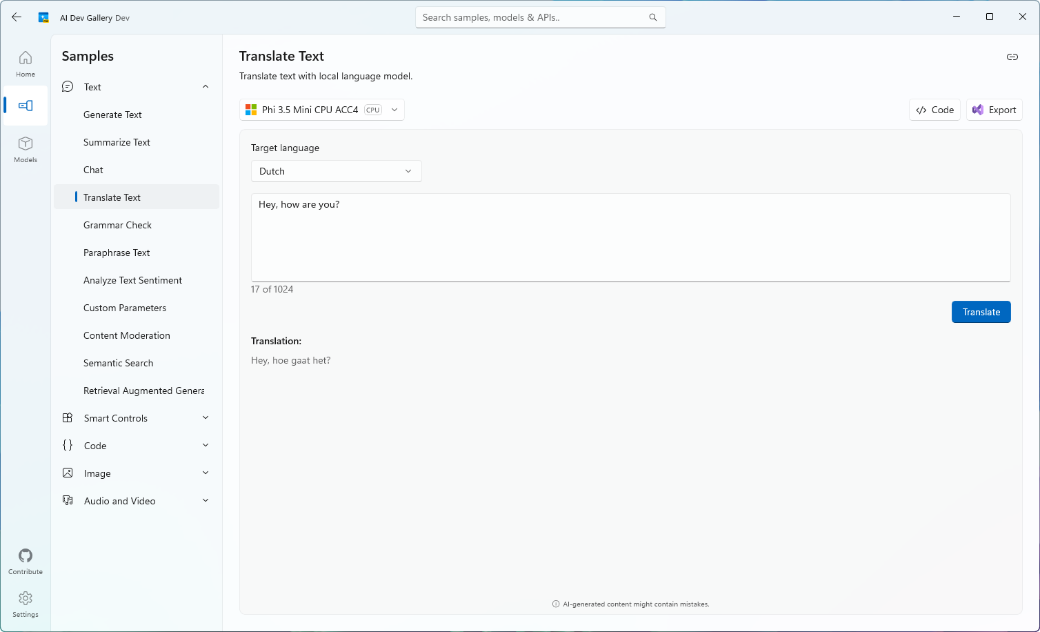Collapse the Text samples category
The width and height of the screenshot is (1040, 632).
[x=205, y=87]
